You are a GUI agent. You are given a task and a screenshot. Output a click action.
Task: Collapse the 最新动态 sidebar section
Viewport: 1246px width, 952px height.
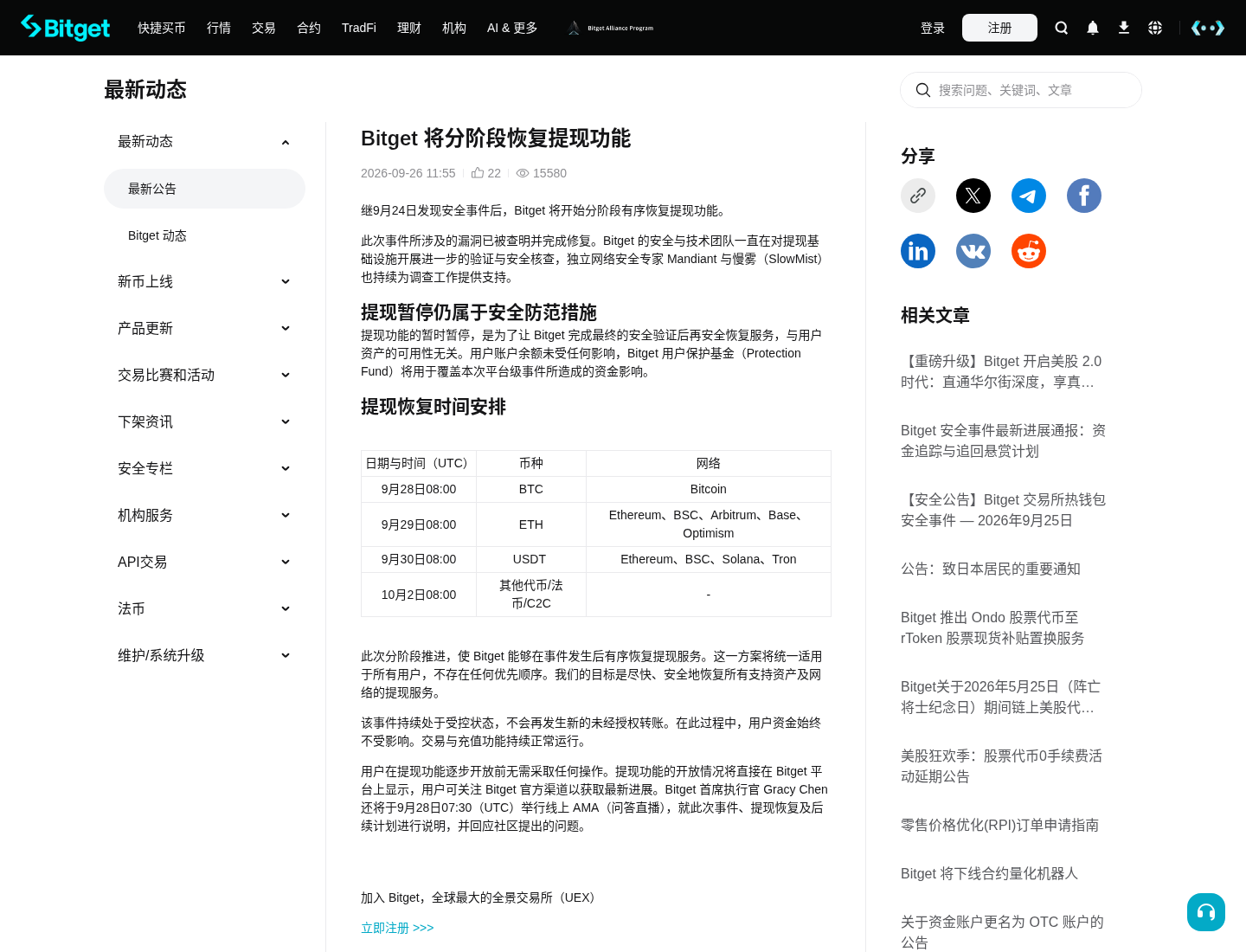click(x=286, y=142)
